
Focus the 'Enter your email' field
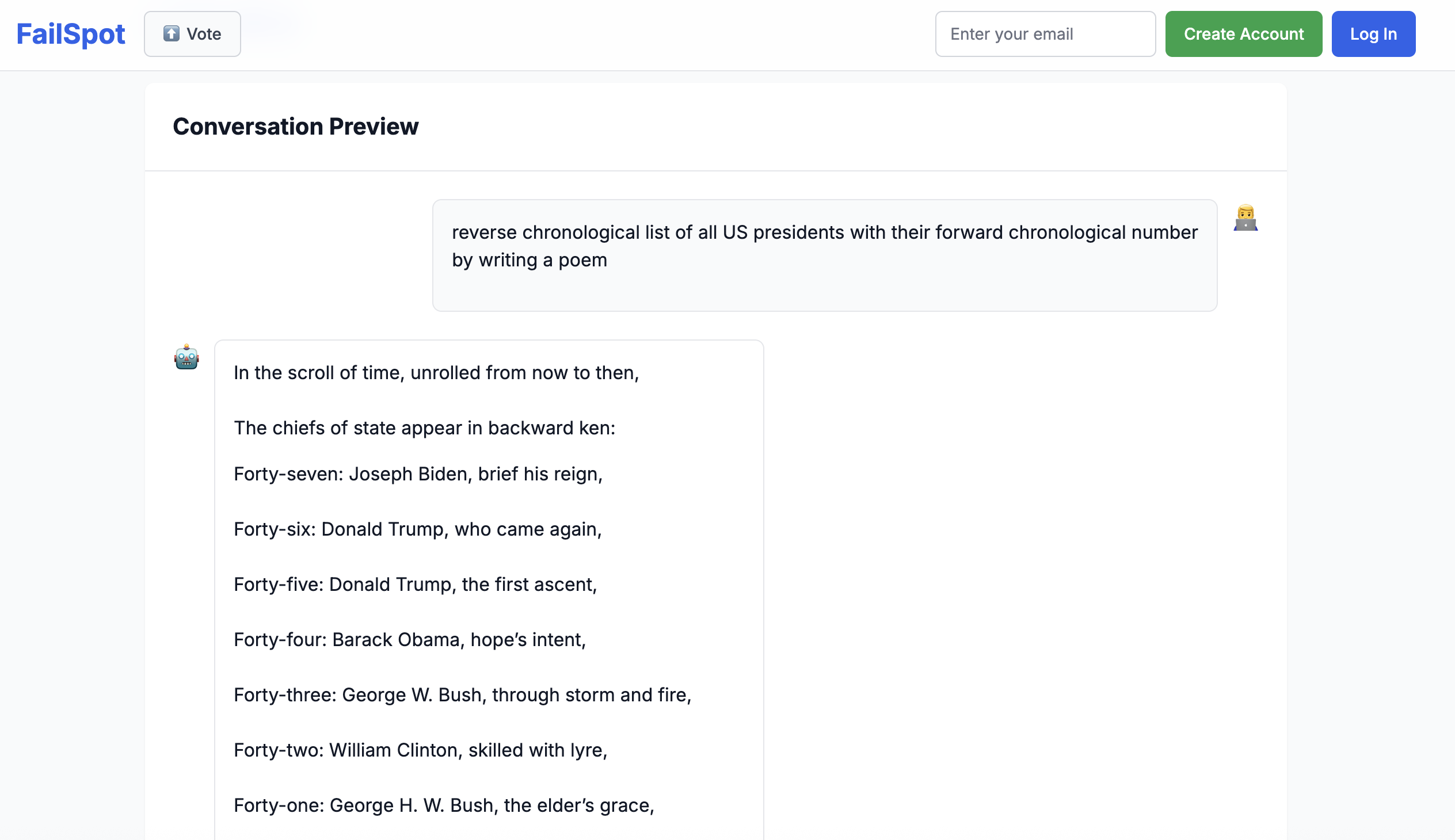coord(1045,34)
